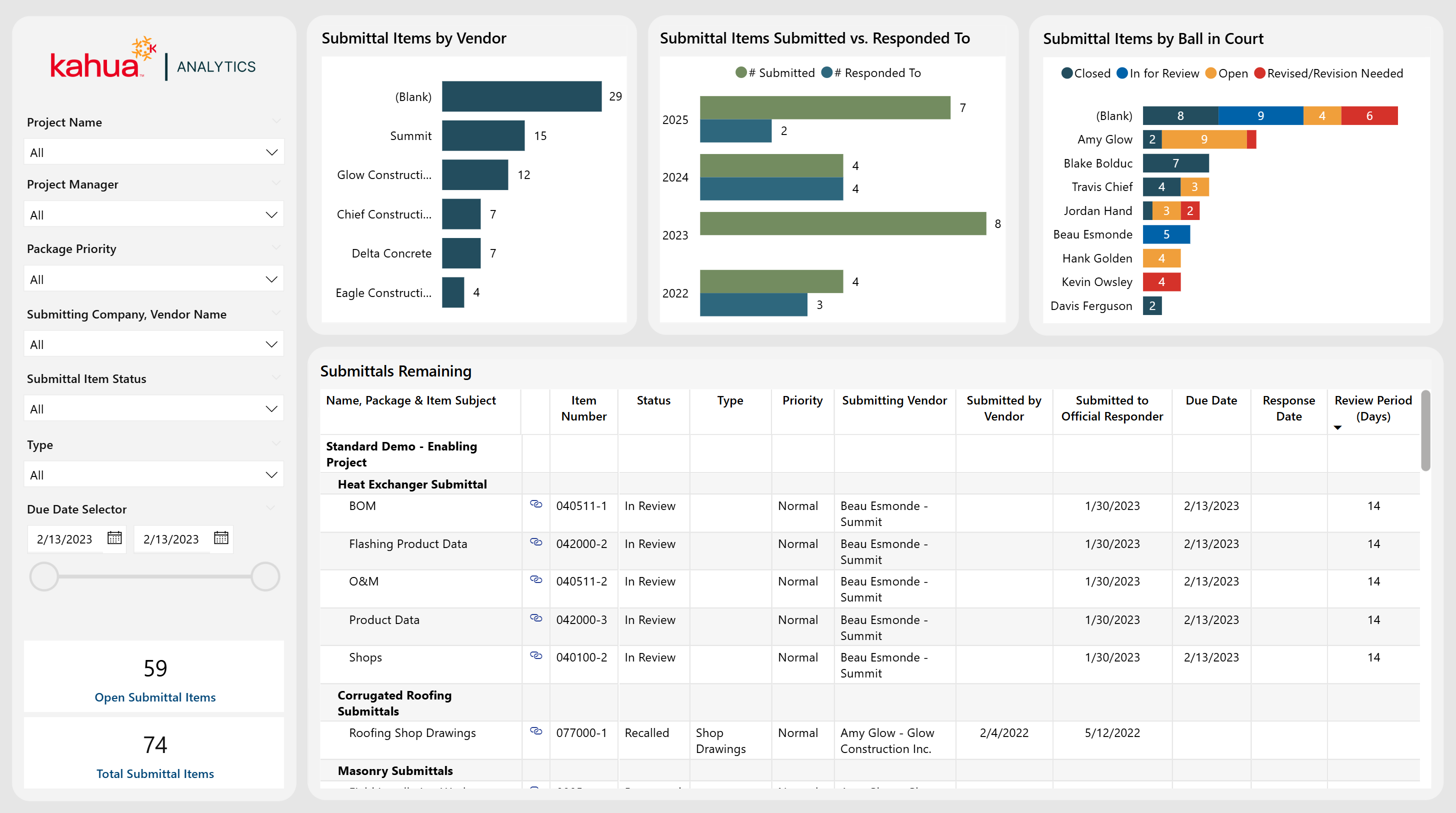Click the Due Date column header
Screen dimensions: 1456x813
[x=1210, y=400]
